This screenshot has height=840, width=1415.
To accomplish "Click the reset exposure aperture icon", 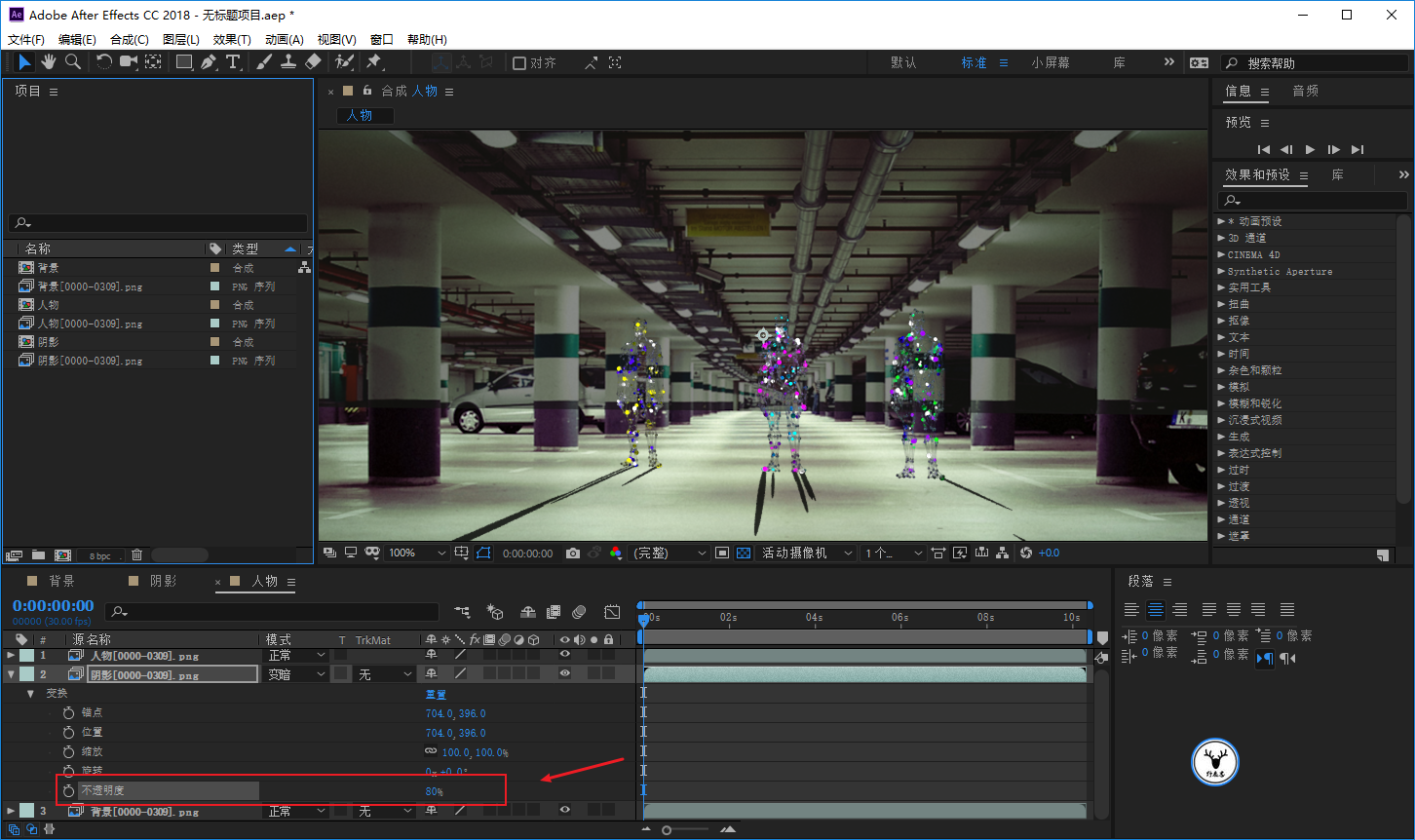I will pyautogui.click(x=1025, y=554).
